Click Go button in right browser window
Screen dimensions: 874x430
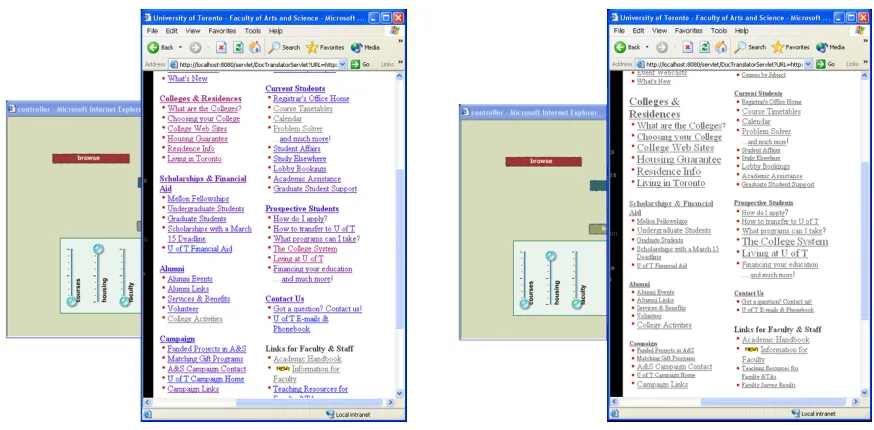pyautogui.click(x=826, y=64)
